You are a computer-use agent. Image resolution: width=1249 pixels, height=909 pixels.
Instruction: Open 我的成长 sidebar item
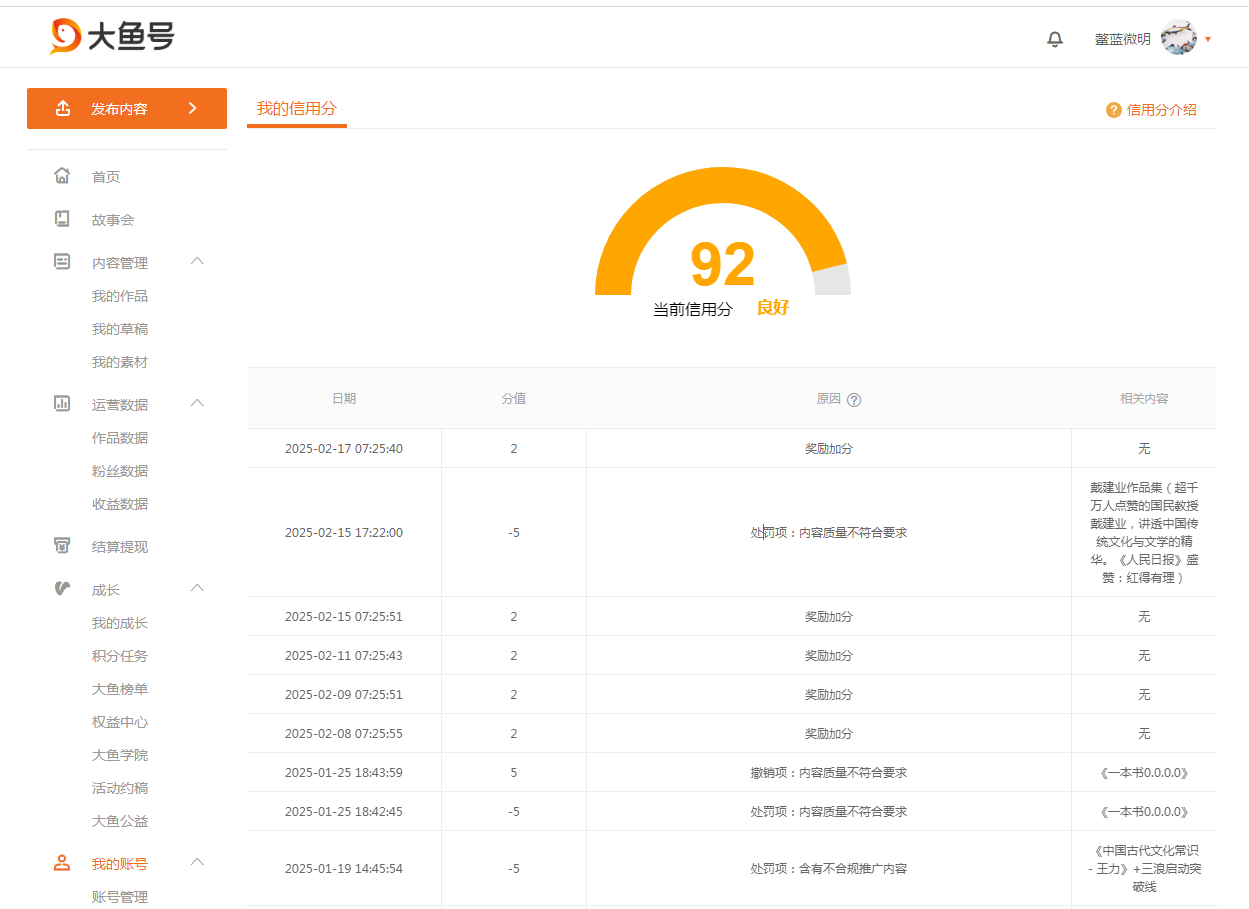click(x=120, y=623)
